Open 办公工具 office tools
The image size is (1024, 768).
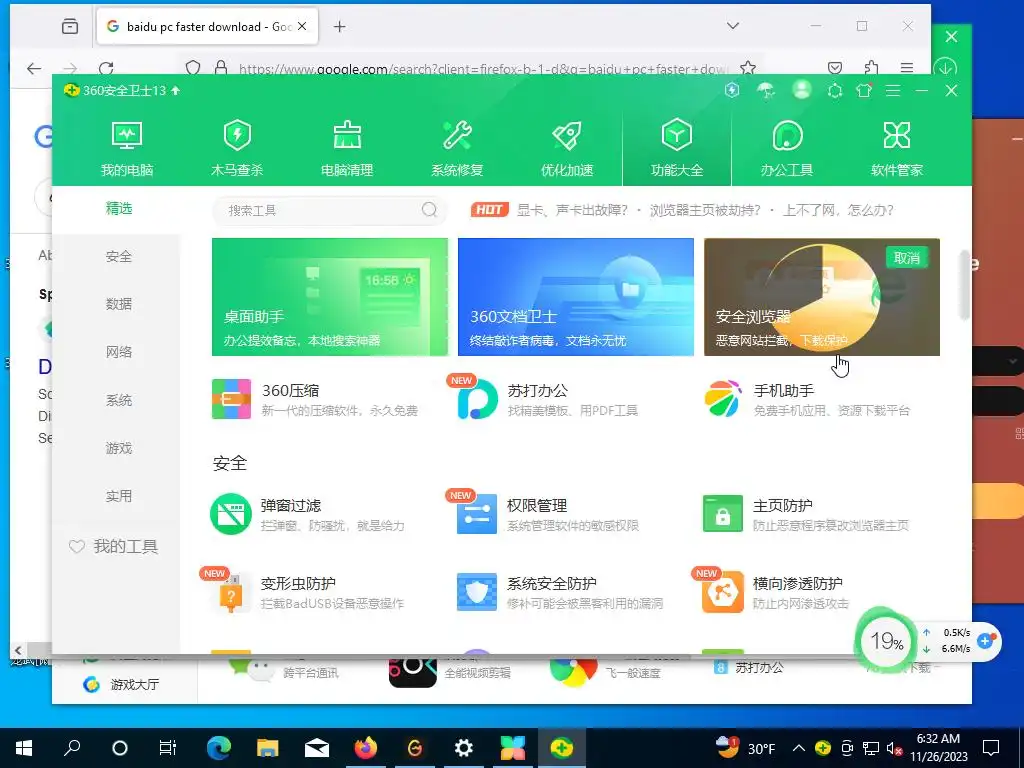point(787,149)
